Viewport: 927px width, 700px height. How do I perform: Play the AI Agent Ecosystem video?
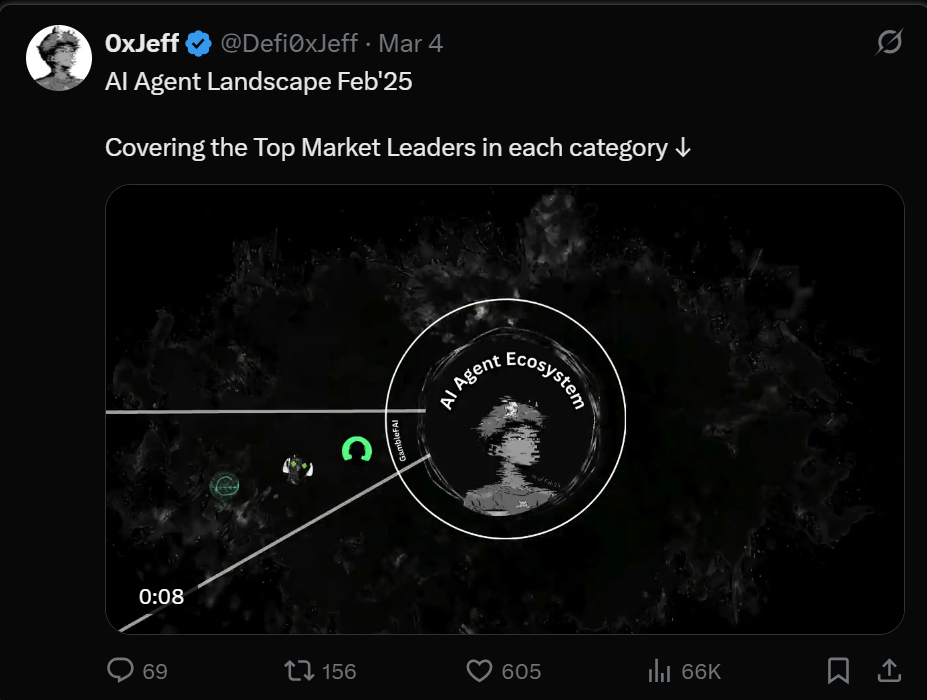click(x=505, y=408)
